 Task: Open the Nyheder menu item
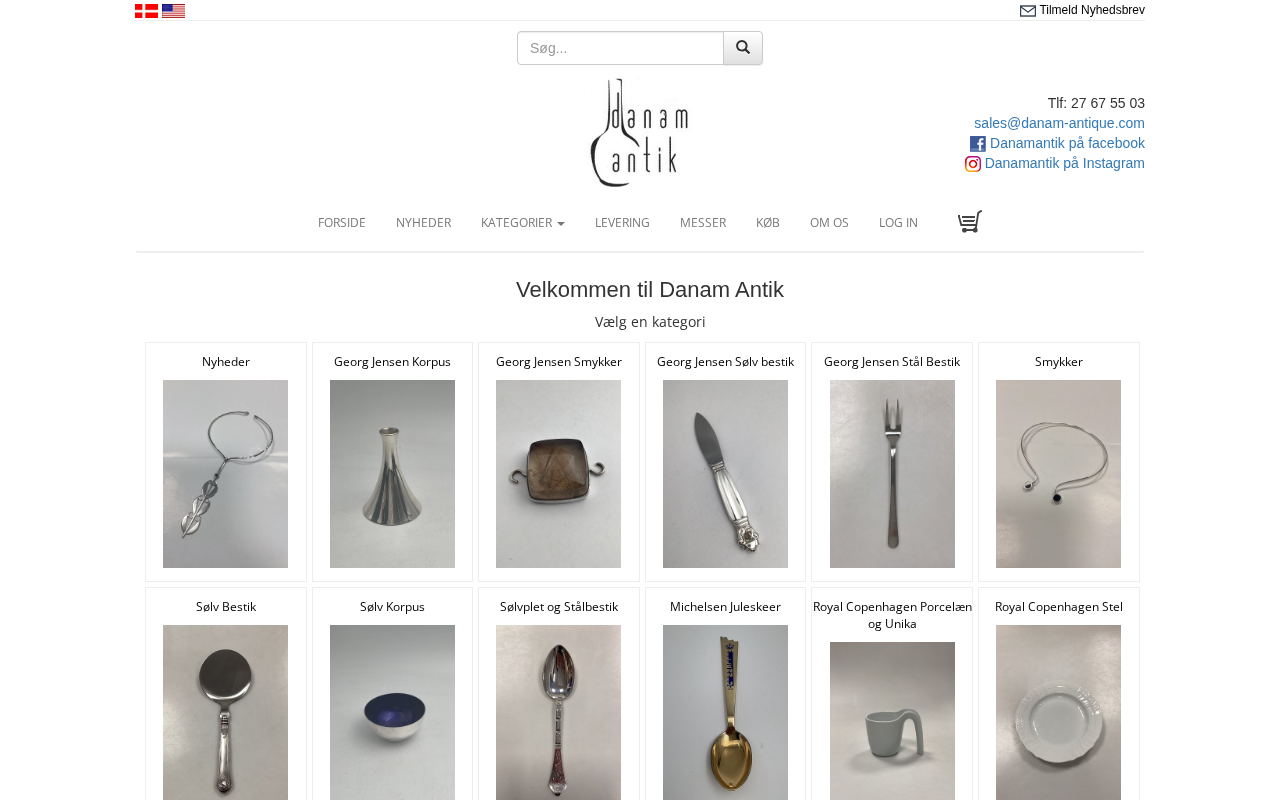(x=423, y=223)
